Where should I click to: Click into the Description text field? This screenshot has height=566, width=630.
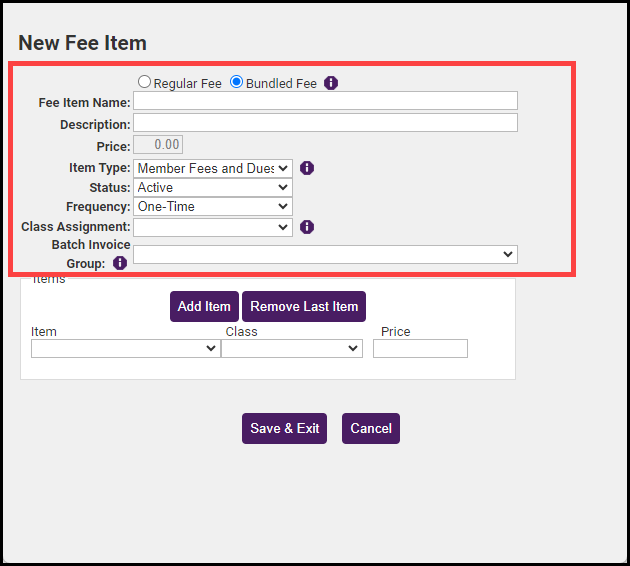pos(325,123)
